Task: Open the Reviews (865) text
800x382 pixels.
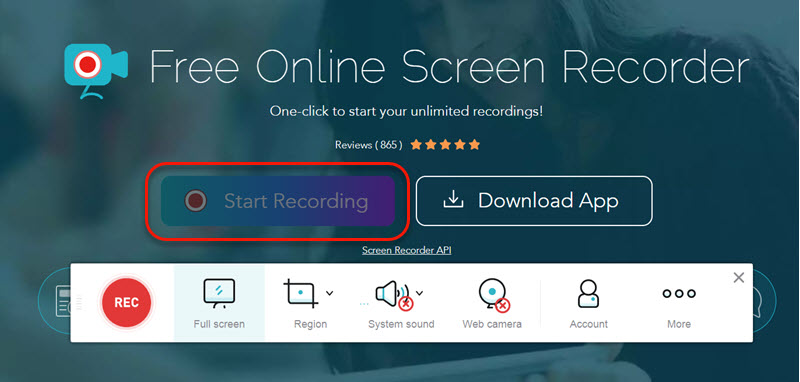Action: (368, 145)
